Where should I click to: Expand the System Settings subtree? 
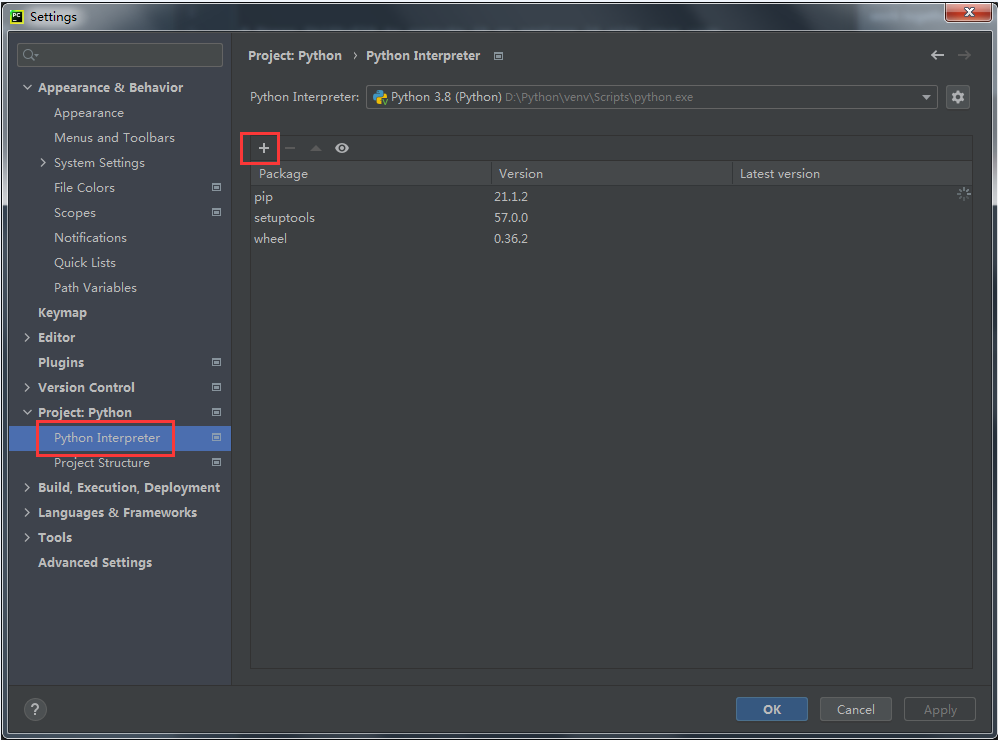click(x=43, y=163)
